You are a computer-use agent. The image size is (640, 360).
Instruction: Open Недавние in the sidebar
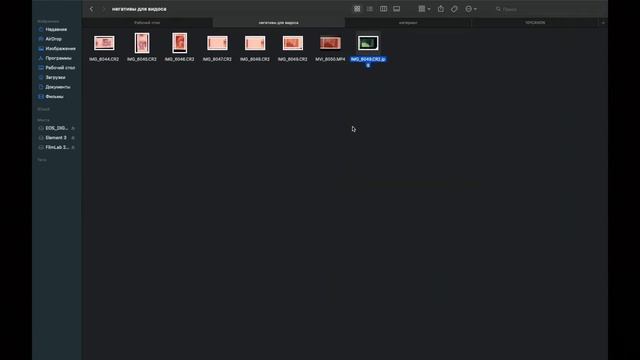56,29
